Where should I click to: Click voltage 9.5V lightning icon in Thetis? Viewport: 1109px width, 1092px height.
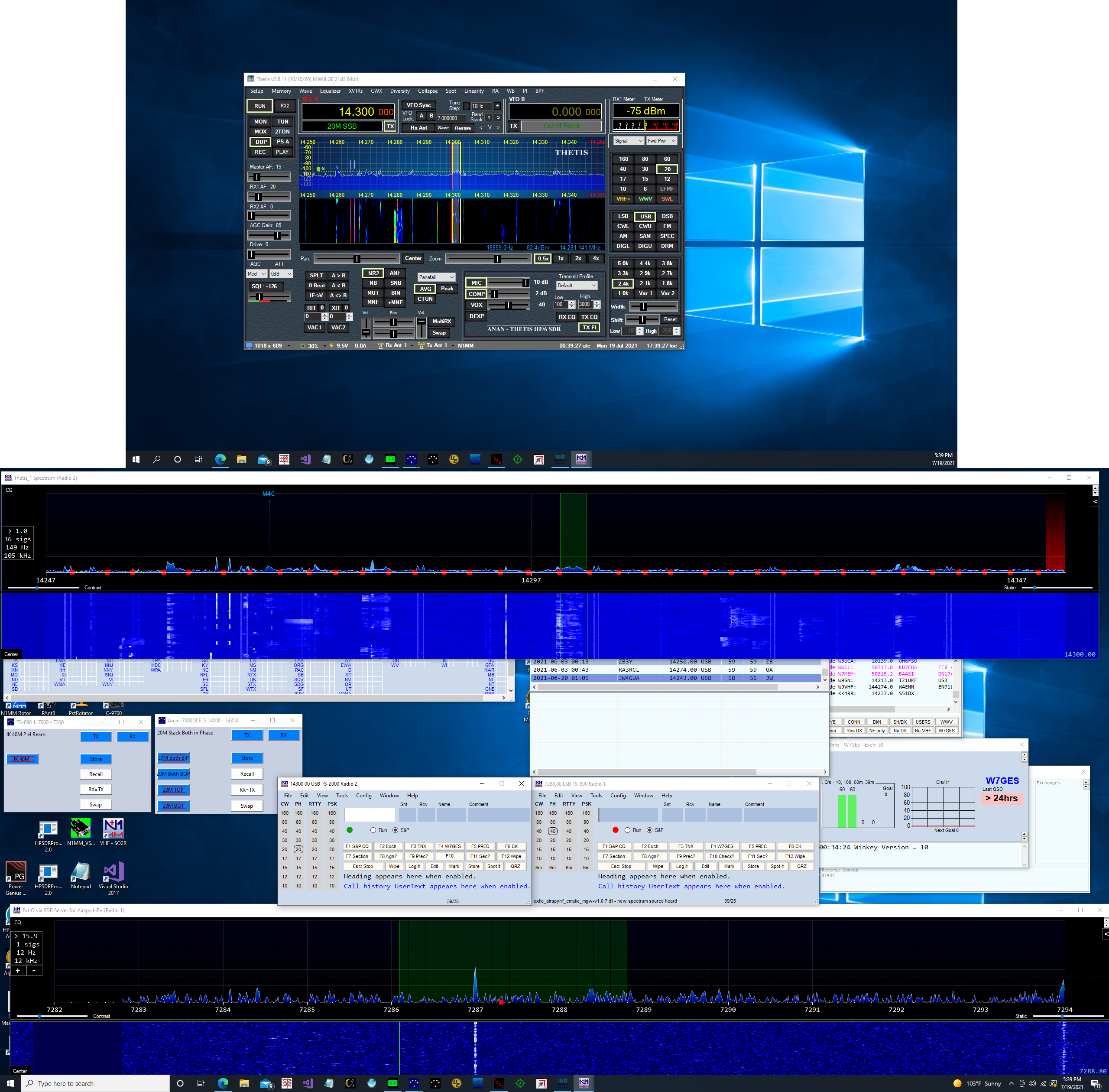332,346
